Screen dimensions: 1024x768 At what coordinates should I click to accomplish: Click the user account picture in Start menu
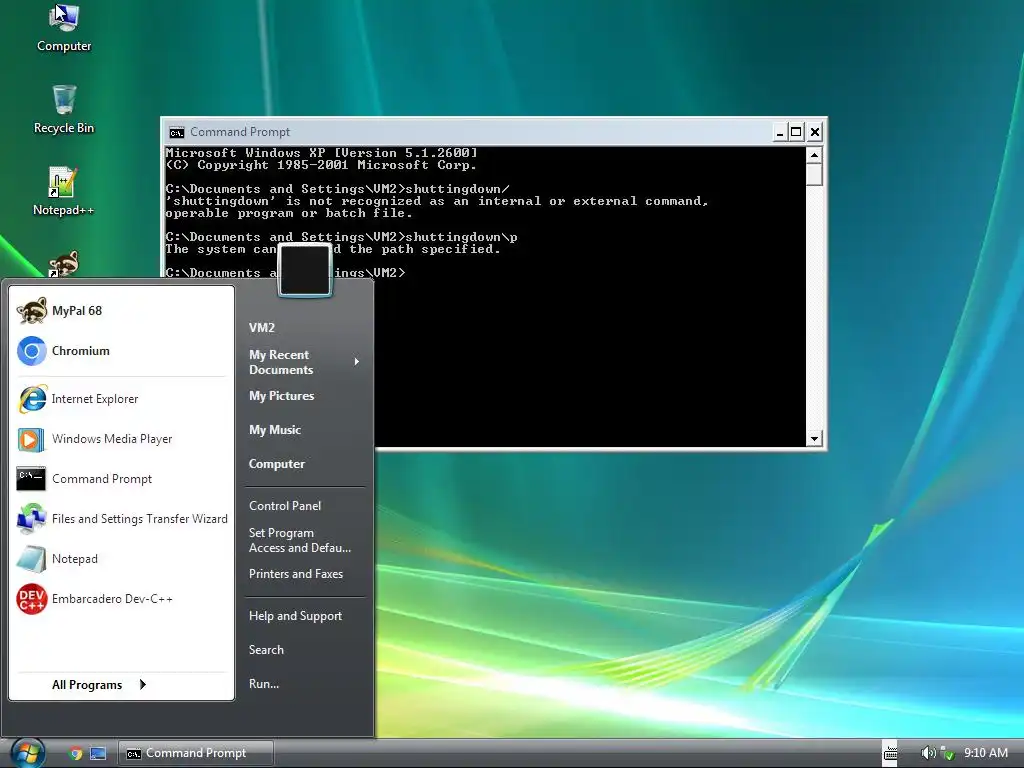(x=305, y=270)
